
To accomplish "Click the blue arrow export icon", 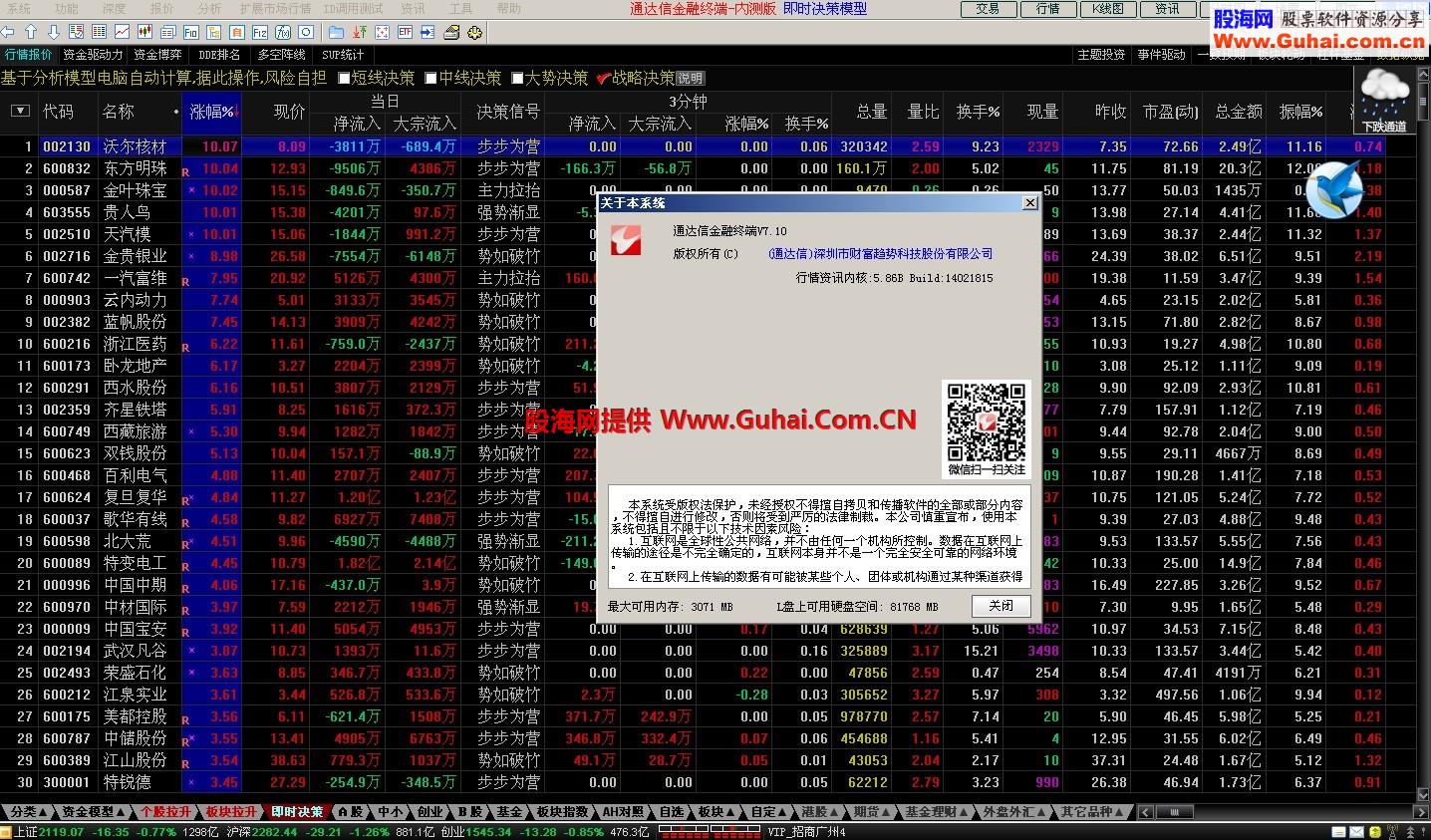I will click(428, 32).
